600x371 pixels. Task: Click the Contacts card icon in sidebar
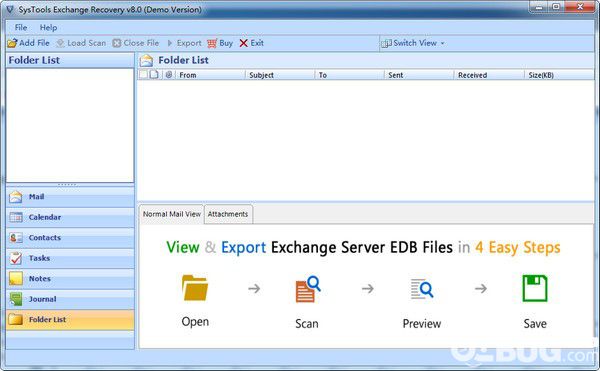[x=16, y=238]
